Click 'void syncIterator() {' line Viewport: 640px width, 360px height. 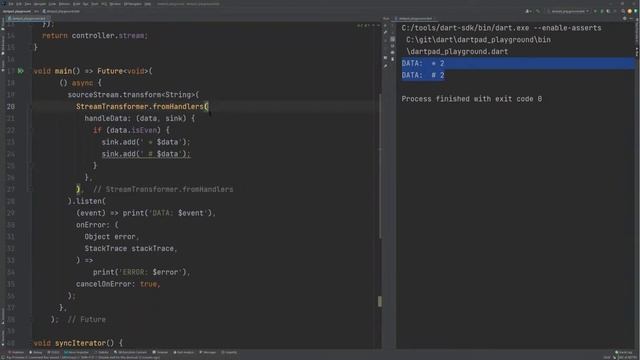click(x=78, y=343)
